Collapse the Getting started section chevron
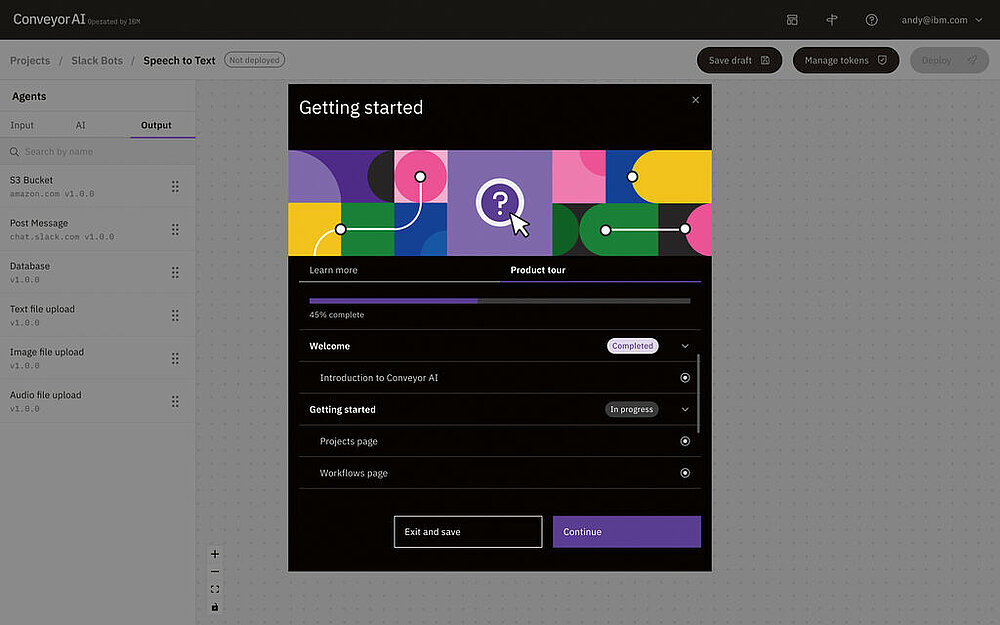1000x625 pixels. (x=685, y=409)
